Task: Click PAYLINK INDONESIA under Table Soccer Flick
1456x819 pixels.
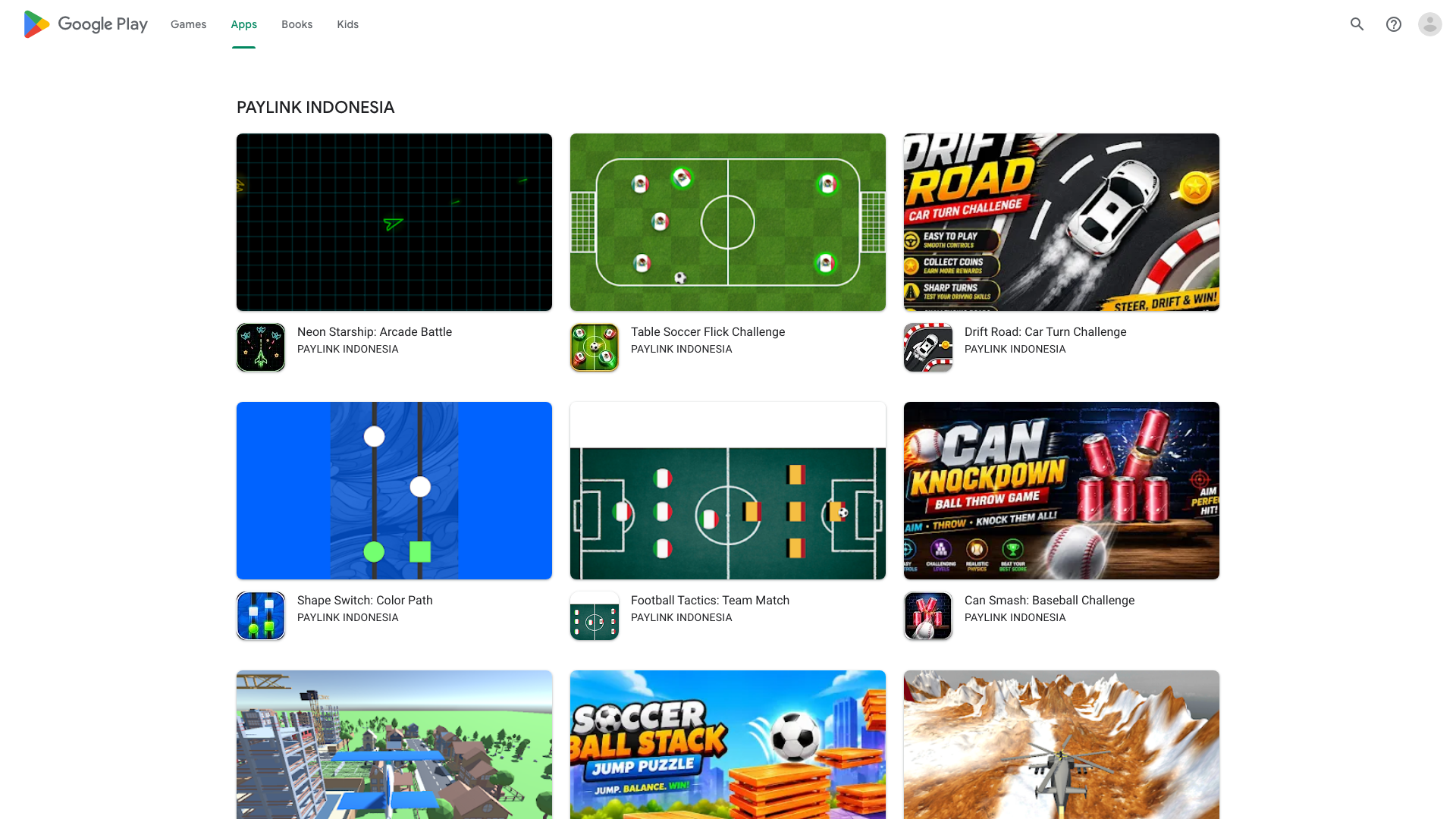Action: (681, 350)
